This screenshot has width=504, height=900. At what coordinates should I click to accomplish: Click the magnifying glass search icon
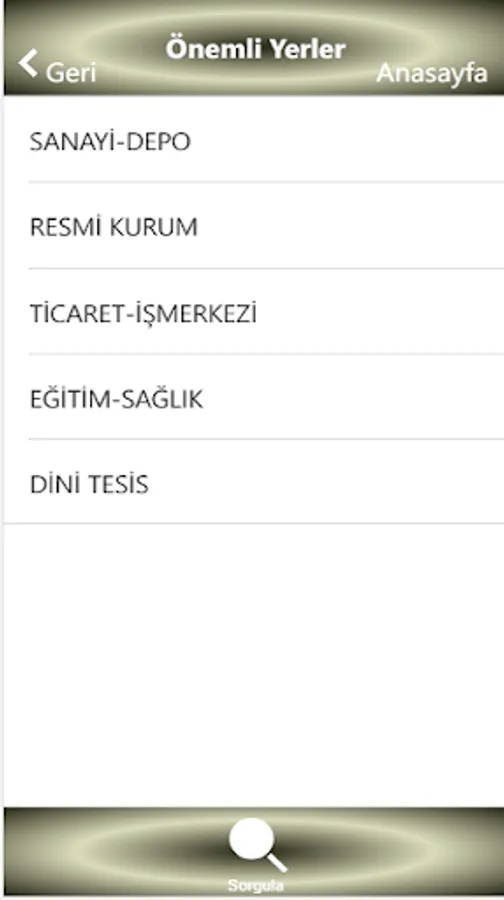[258, 844]
